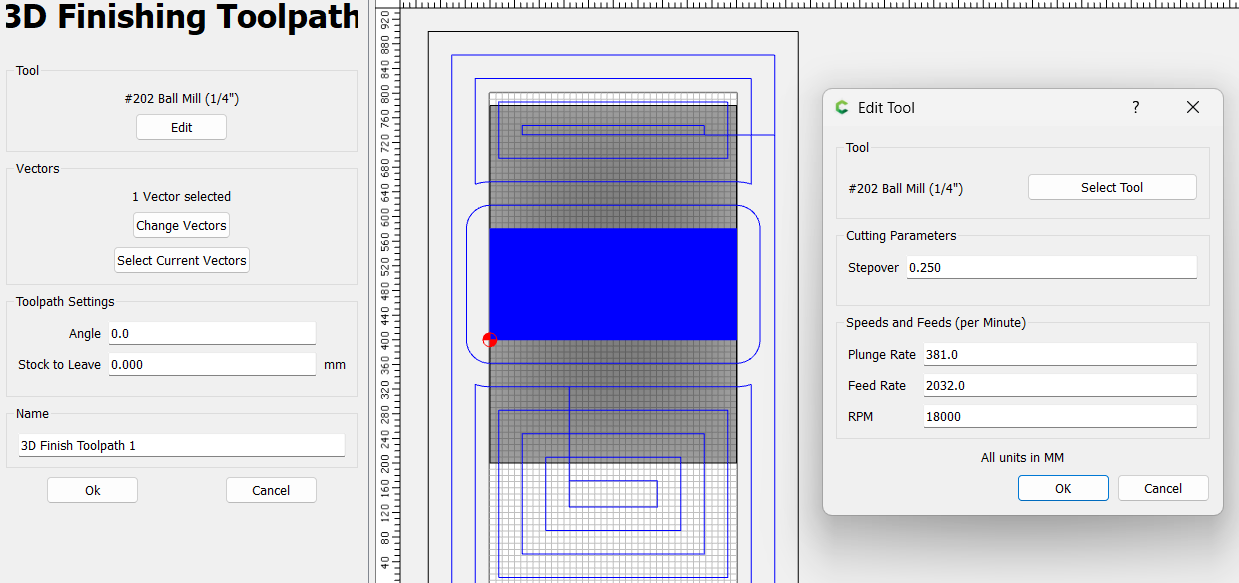This screenshot has width=1239, height=583.
Task: Focus the Feed Rate input field
Action: [x=1059, y=385]
